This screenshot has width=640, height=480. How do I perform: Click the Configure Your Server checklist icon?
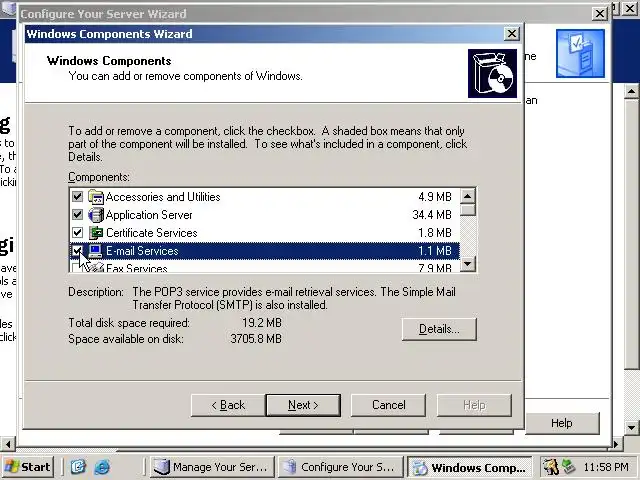point(580,53)
